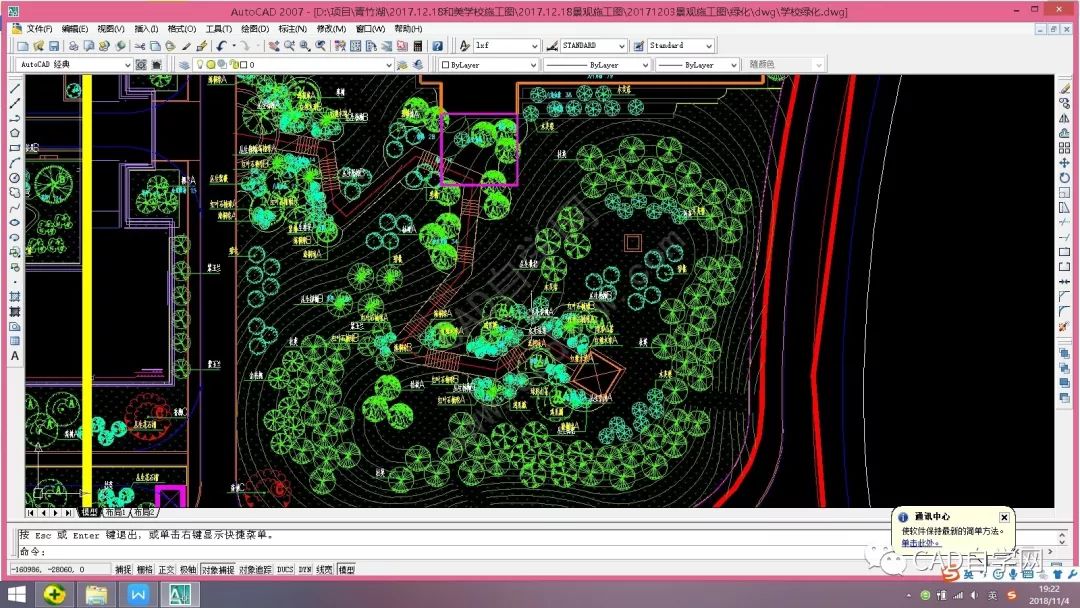
Task: Open the AutoCAD 经典 workspace dropdown
Action: 74,65
